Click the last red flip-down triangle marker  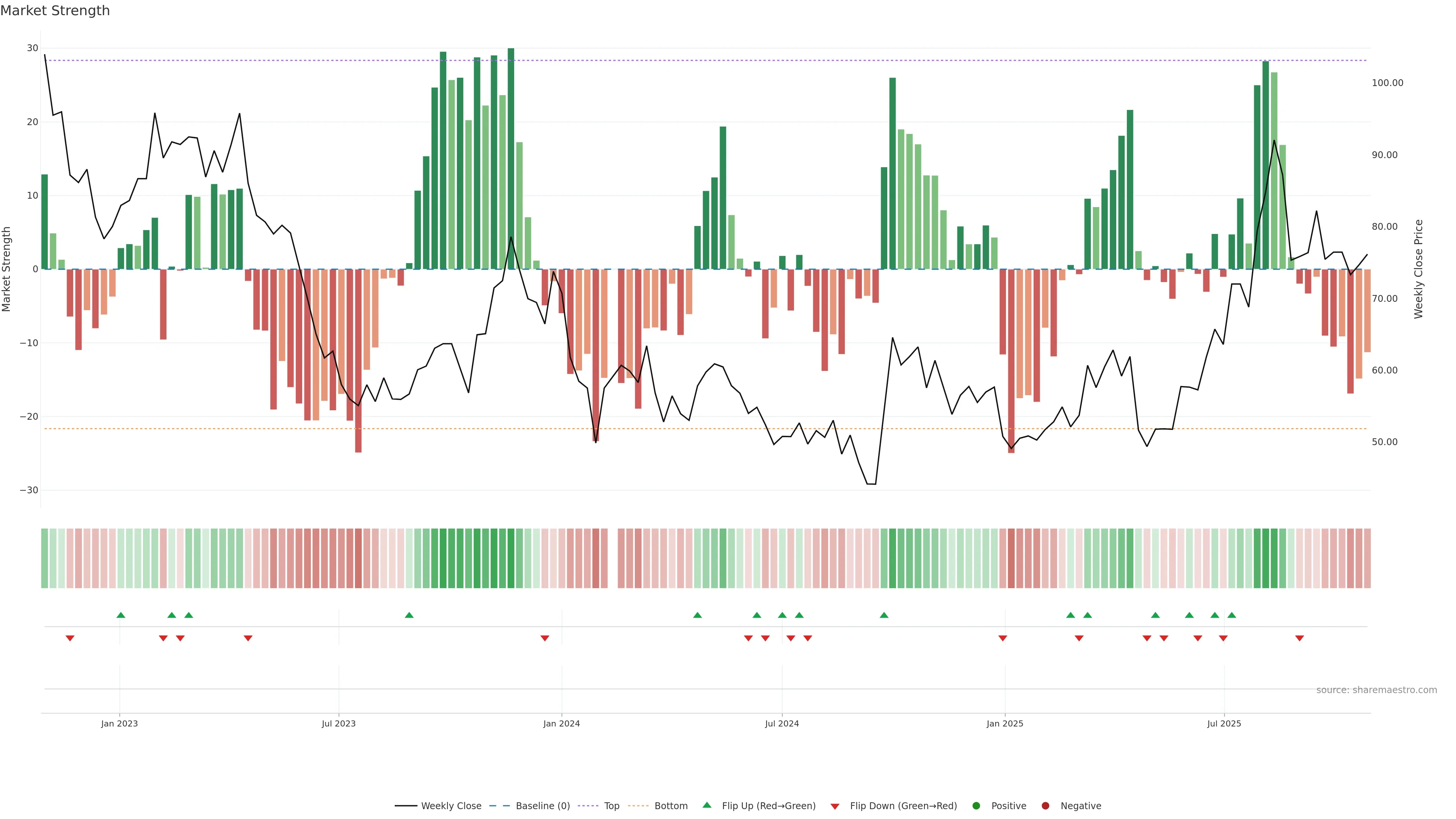click(x=1299, y=638)
